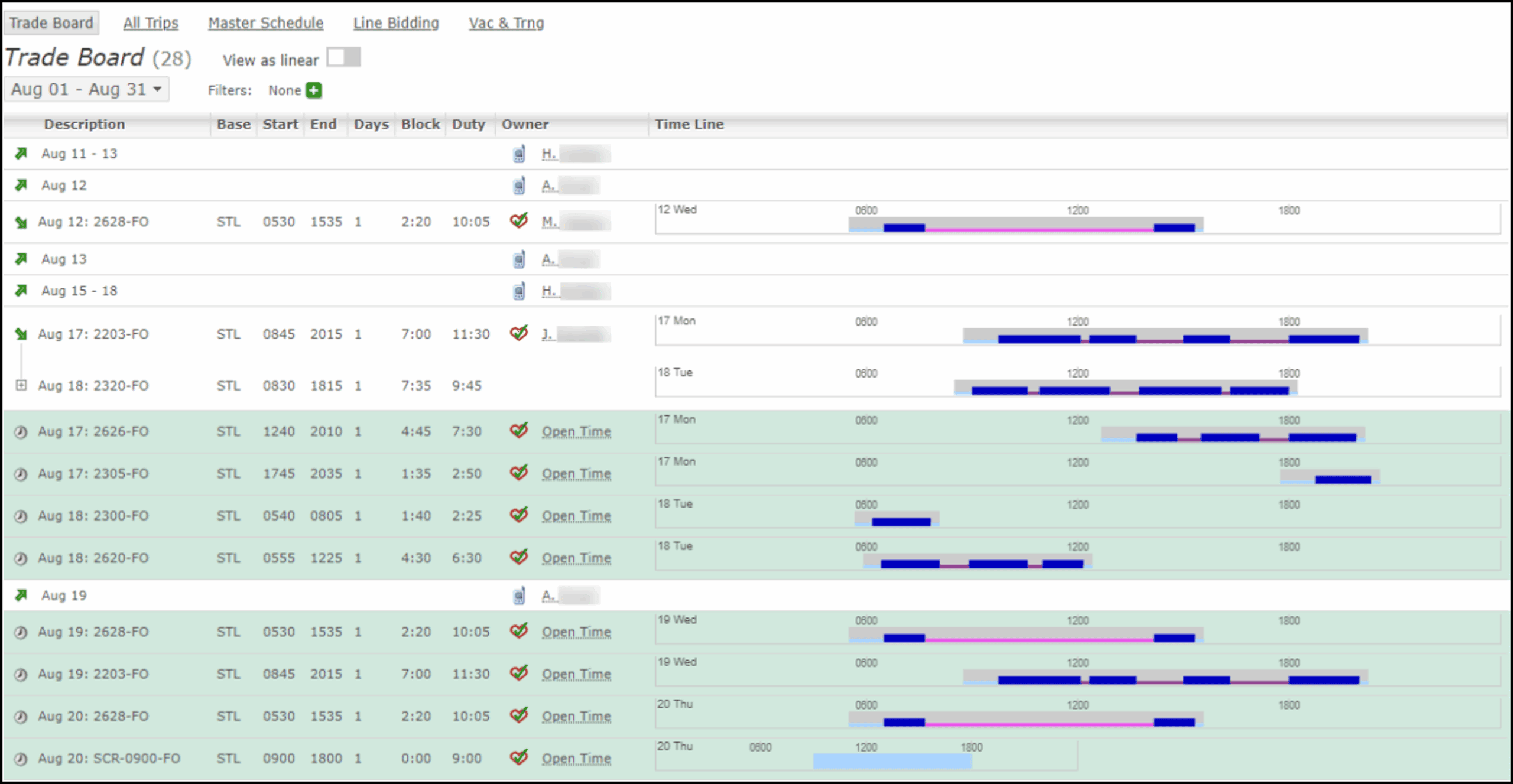The image size is (1513, 784).
Task: Click the 18 Tue timeline for Aug 18: 2320-FO
Action: coord(1064,390)
